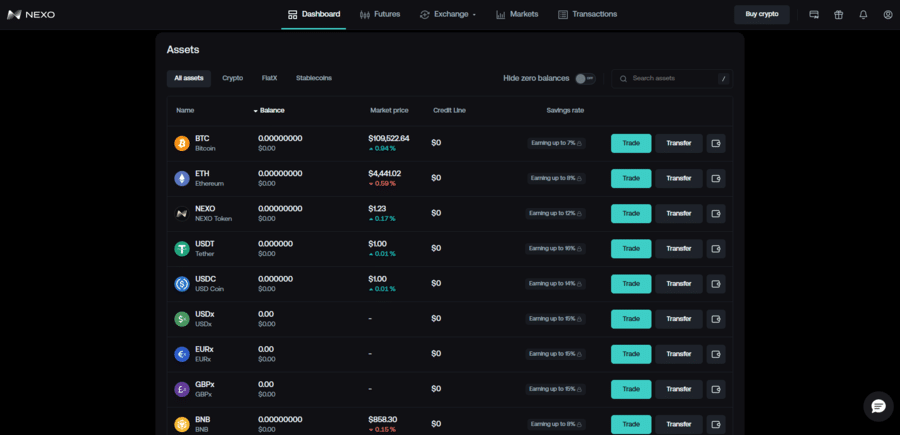The height and width of the screenshot is (435, 900).
Task: Click the wallet icon in ETH row
Action: coord(716,178)
